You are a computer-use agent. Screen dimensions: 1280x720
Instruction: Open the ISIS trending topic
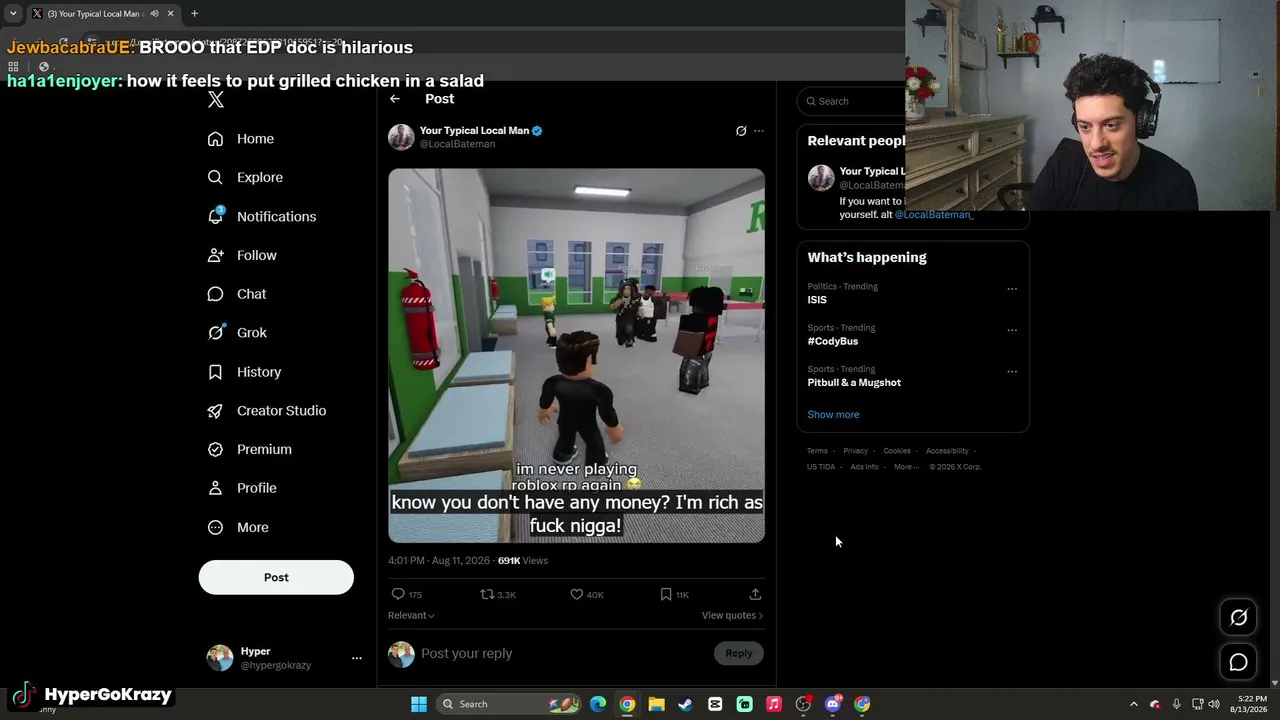[817, 300]
